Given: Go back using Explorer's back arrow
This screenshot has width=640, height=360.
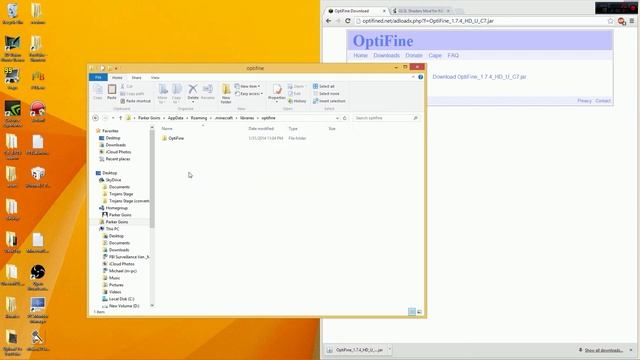Looking at the screenshot, I should 96,118.
